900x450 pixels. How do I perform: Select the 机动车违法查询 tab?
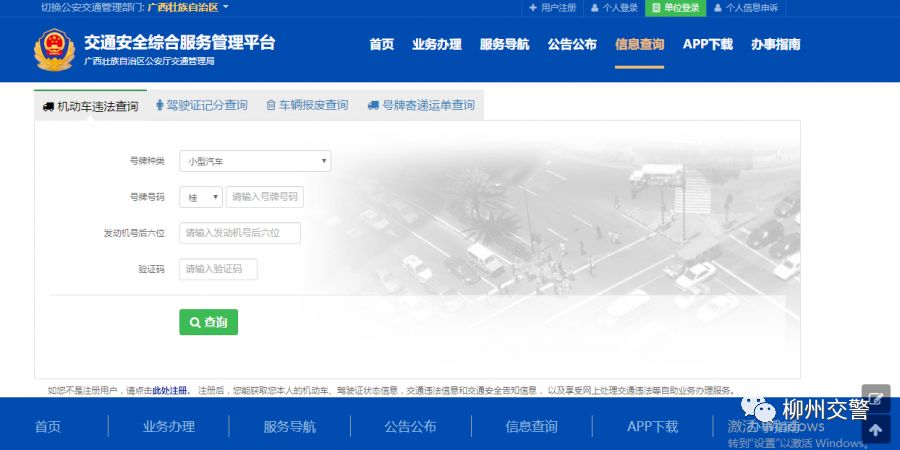click(91, 106)
